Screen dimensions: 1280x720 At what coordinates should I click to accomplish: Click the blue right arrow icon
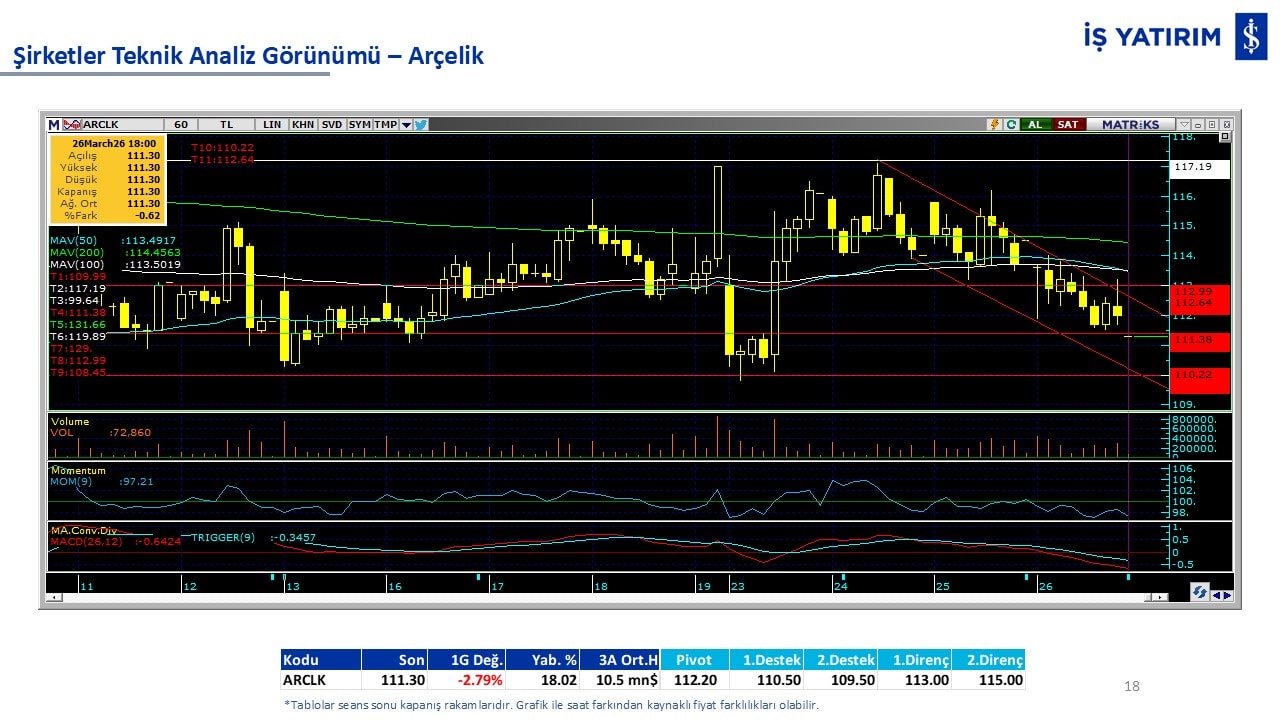click(1227, 594)
